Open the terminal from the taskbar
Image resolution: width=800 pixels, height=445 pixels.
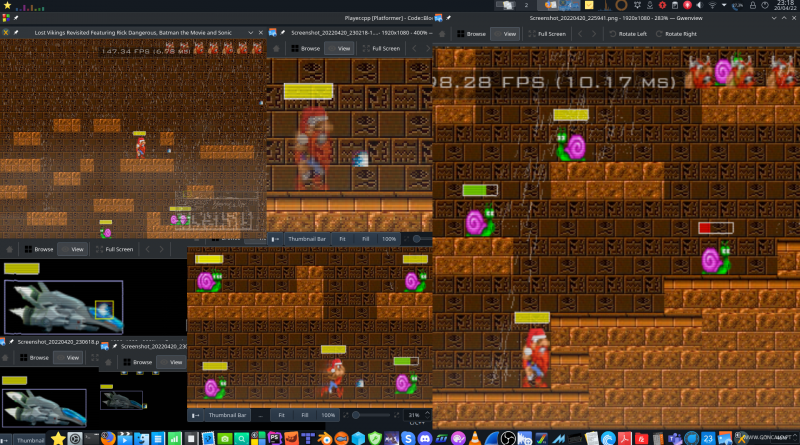tap(92, 438)
